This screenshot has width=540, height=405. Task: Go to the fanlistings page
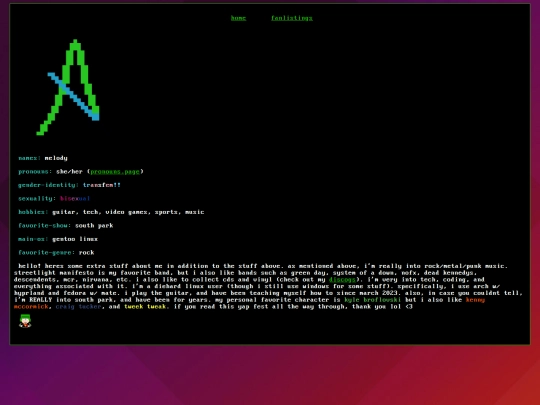[x=292, y=18]
